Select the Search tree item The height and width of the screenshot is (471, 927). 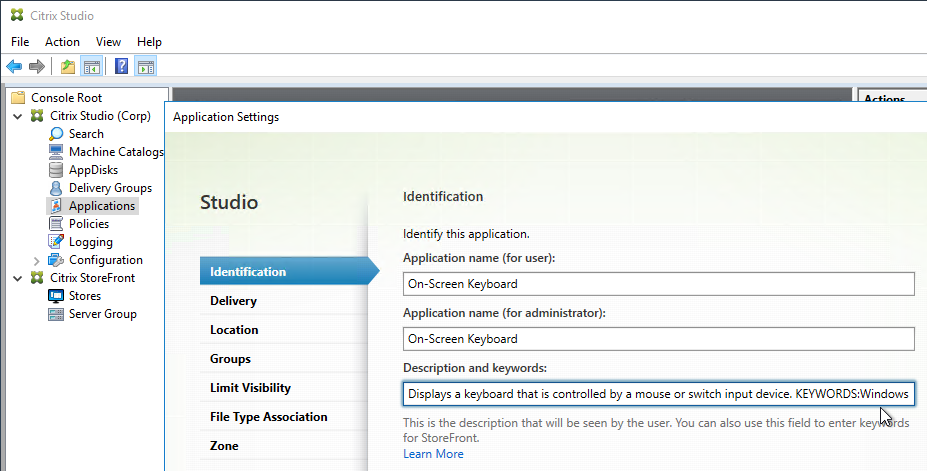point(86,134)
